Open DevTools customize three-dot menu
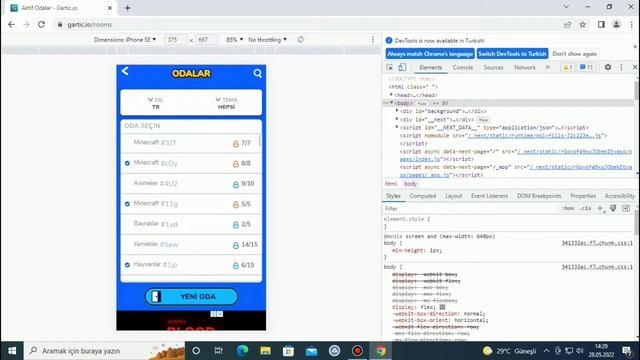Screen dimensions: 640x360 tap(621, 67)
